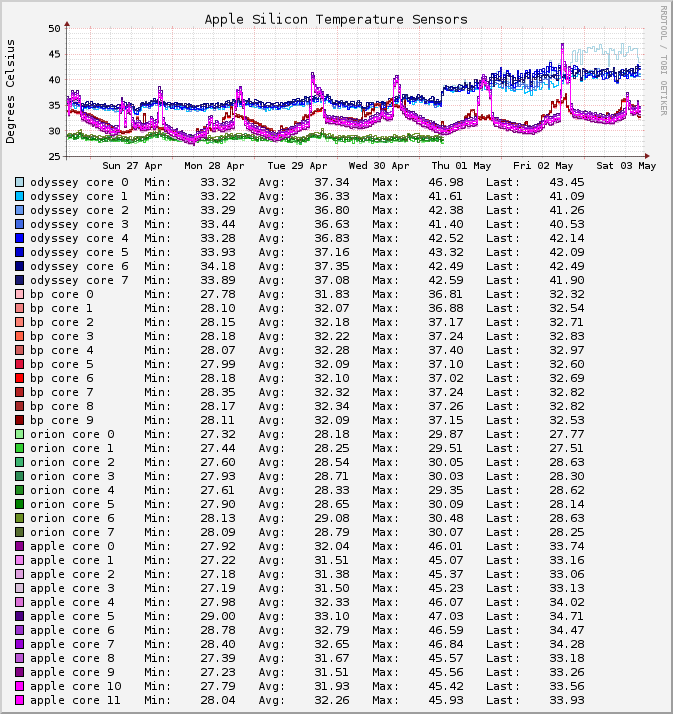The height and width of the screenshot is (714, 673).
Task: Click the Sun 27 Apr axis label
Action: (x=132, y=166)
